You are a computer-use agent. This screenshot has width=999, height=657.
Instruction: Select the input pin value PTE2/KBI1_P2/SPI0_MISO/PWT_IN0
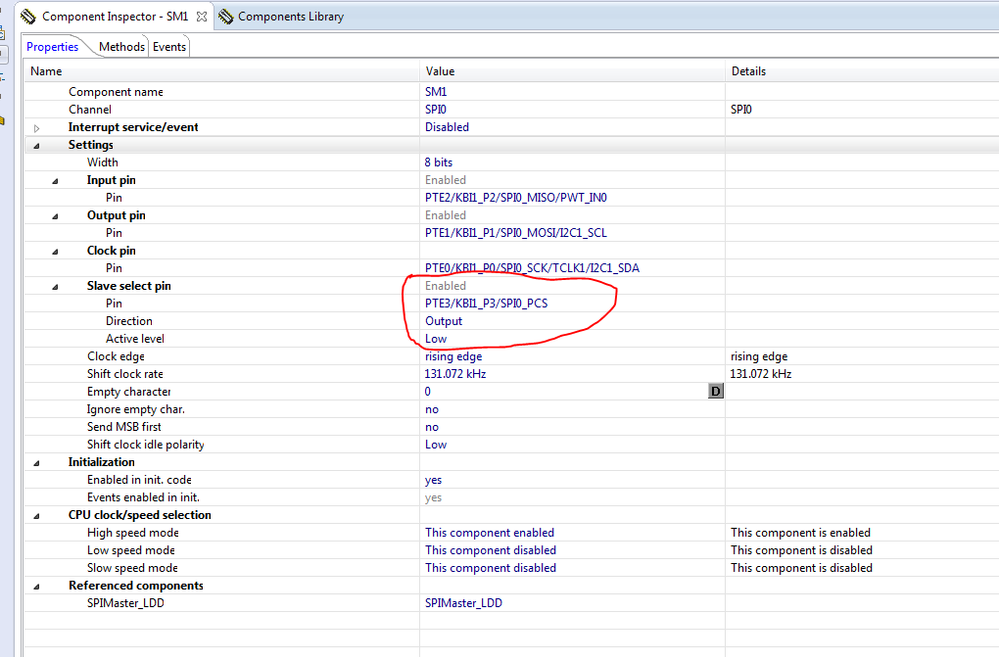515,198
